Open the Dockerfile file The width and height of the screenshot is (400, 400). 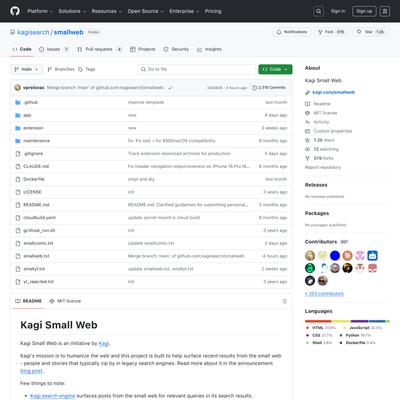pos(34,179)
